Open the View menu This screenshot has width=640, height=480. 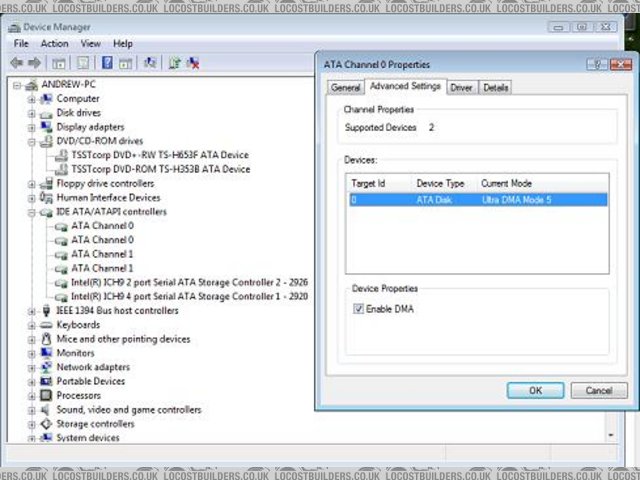tap(90, 44)
